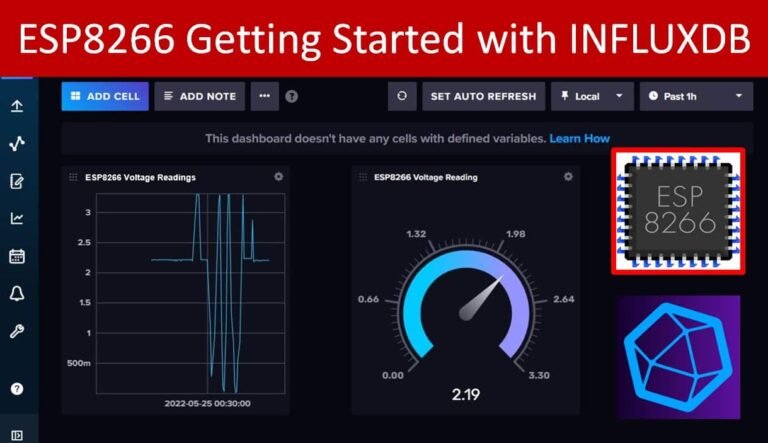Open Notebooks in the sidebar
Image resolution: width=768 pixels, height=443 pixels.
[x=17, y=181]
